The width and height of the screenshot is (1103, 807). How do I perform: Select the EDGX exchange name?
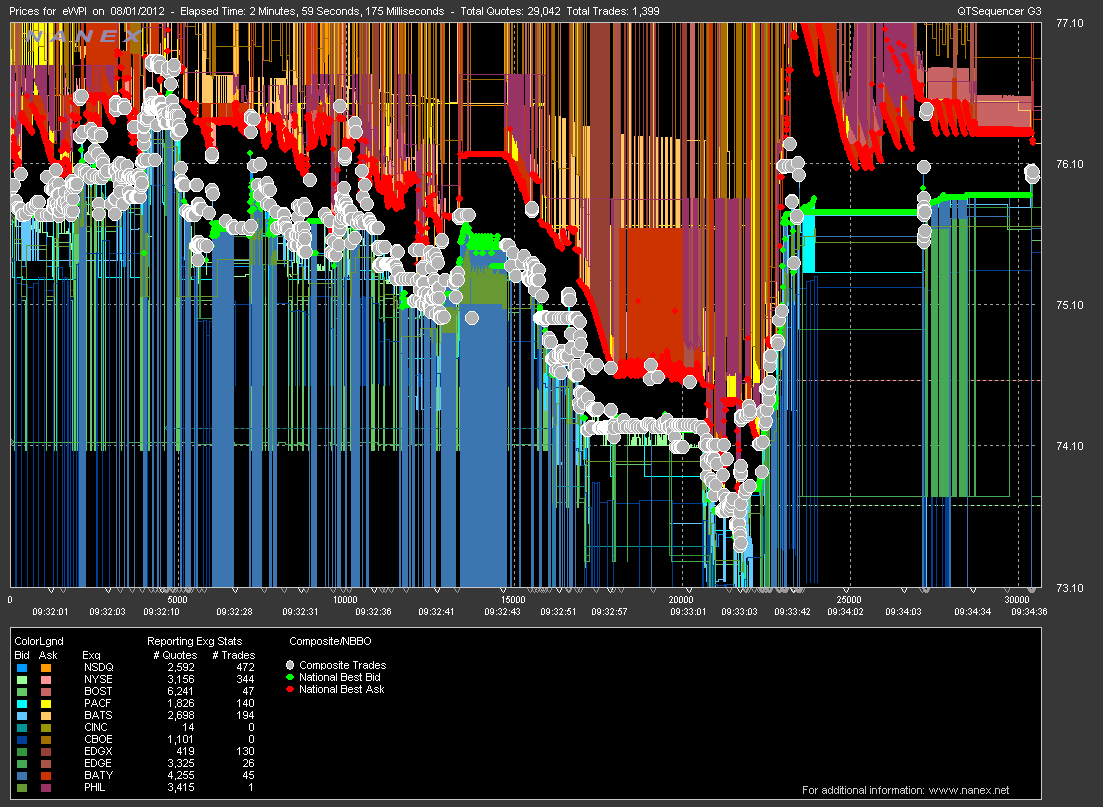(x=98, y=751)
